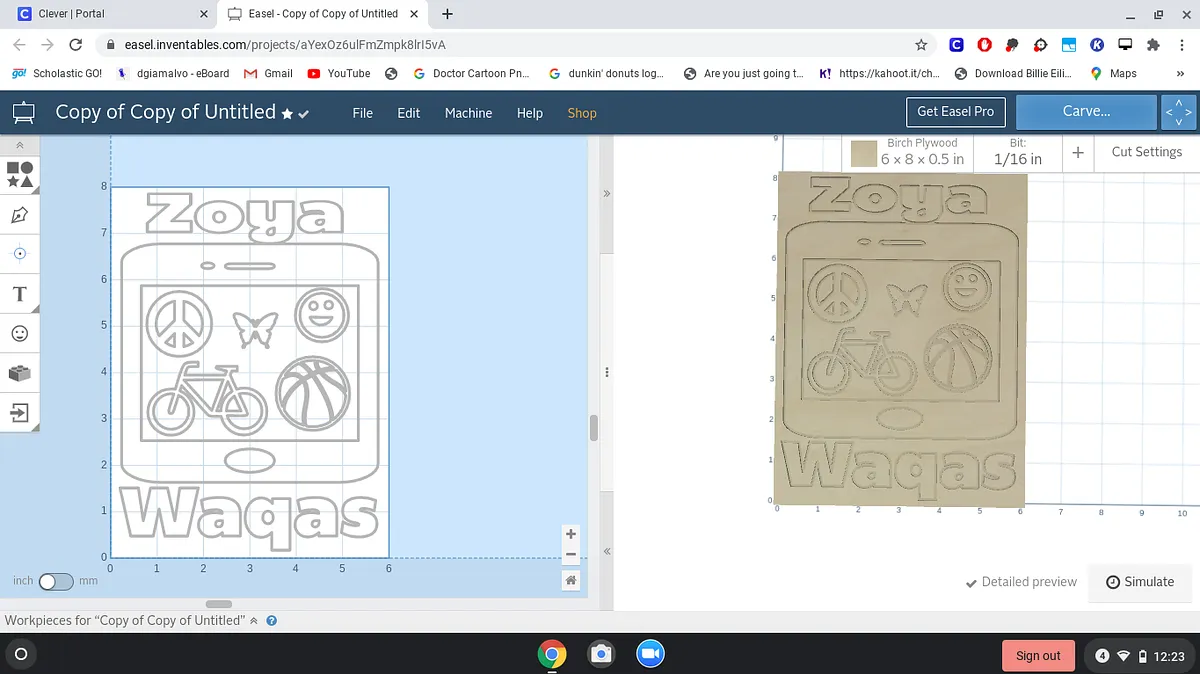Select the Text tool

pyautogui.click(x=20, y=294)
